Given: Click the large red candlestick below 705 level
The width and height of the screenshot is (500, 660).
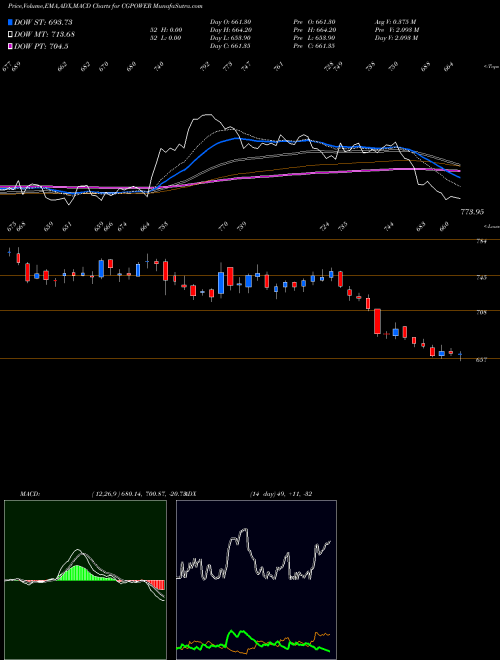Looking at the screenshot, I should coord(378,322).
